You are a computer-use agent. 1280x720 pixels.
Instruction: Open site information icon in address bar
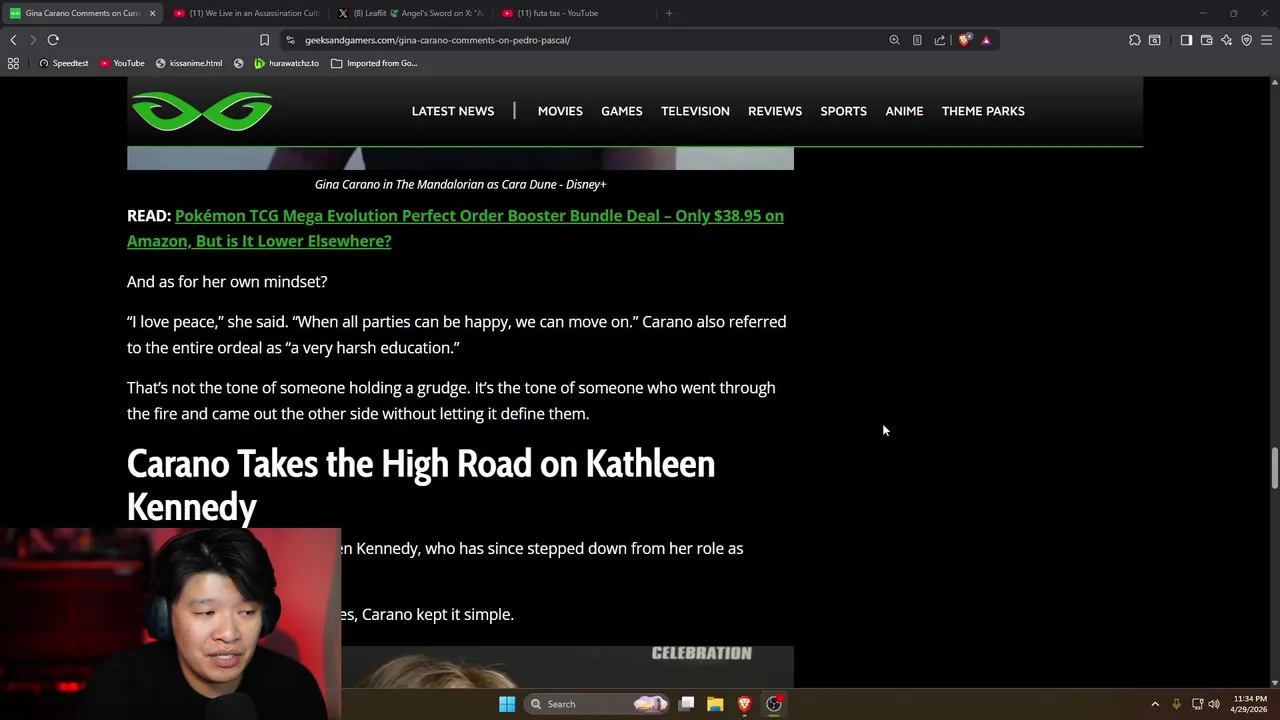tap(290, 40)
